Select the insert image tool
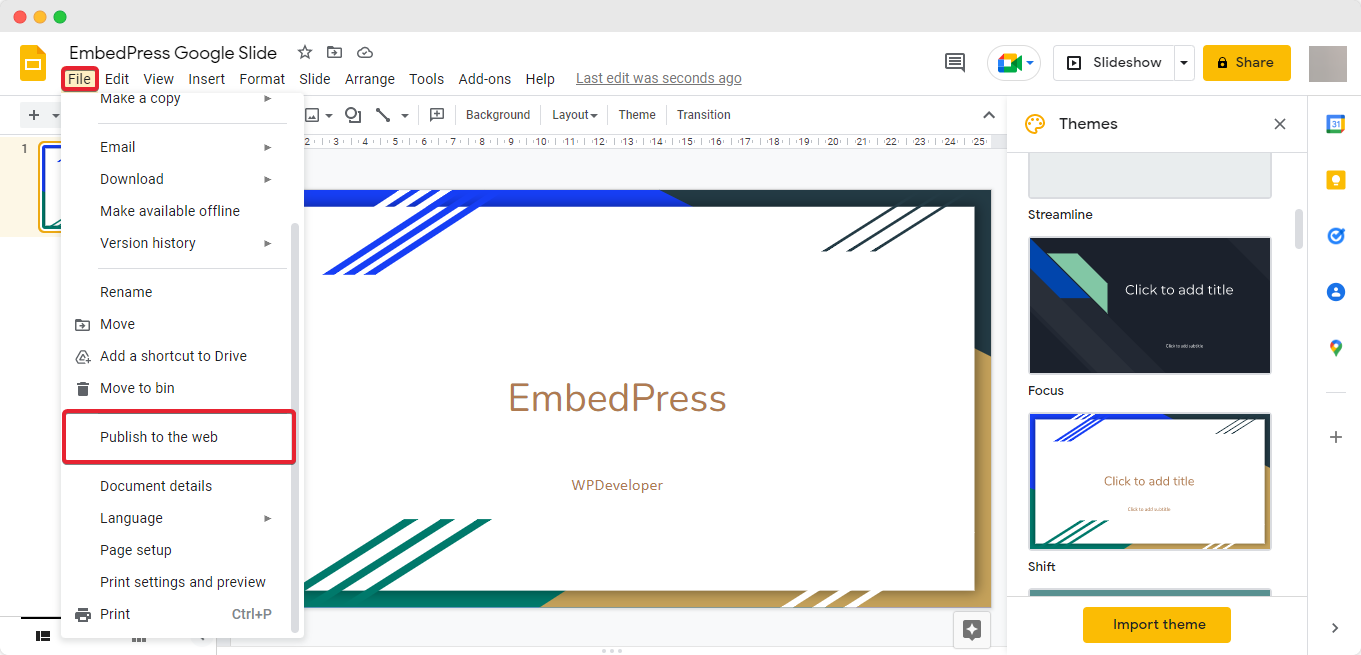Image resolution: width=1361 pixels, height=655 pixels. point(312,115)
